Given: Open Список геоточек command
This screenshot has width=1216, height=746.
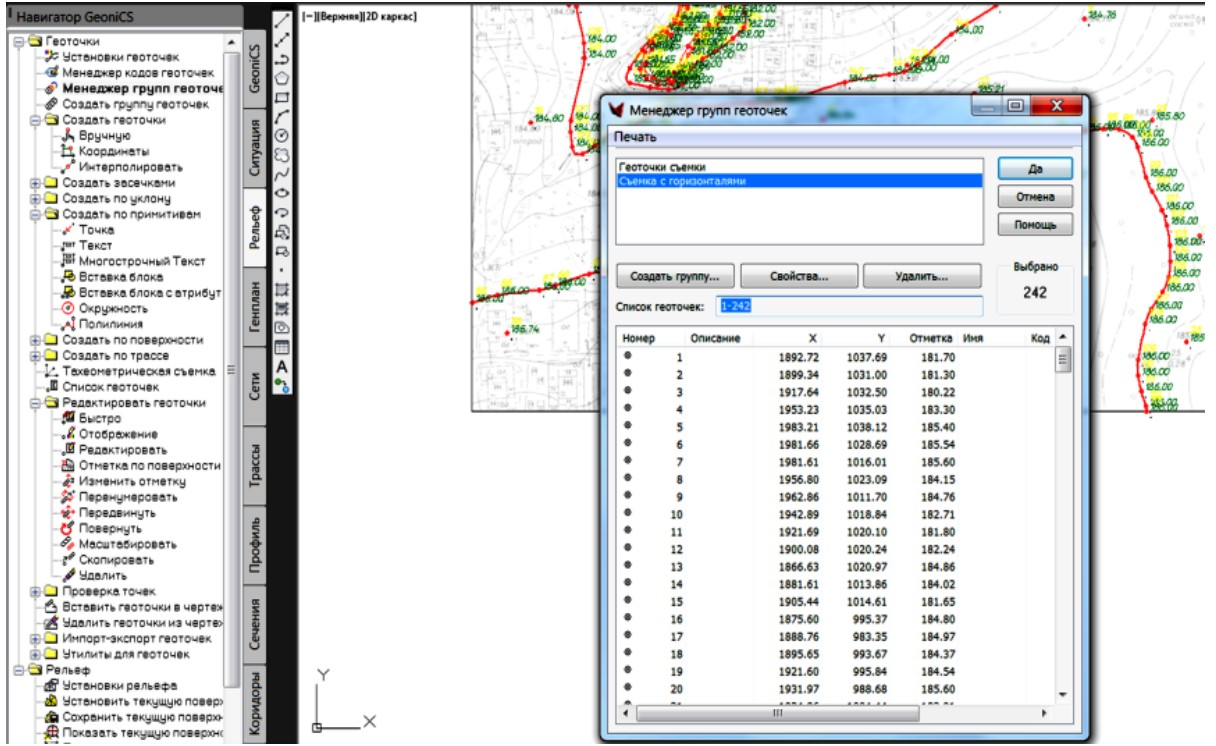Looking at the screenshot, I should (110, 387).
